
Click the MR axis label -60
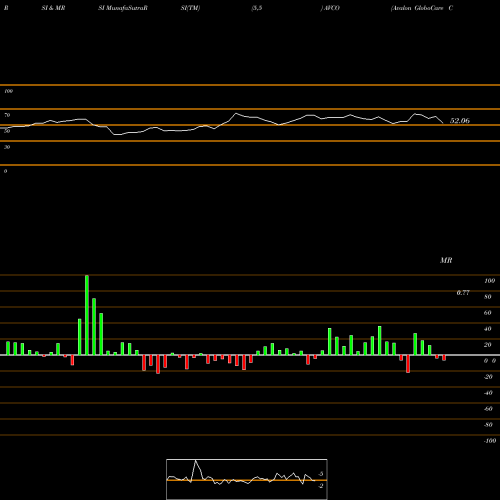[x=488, y=409]
